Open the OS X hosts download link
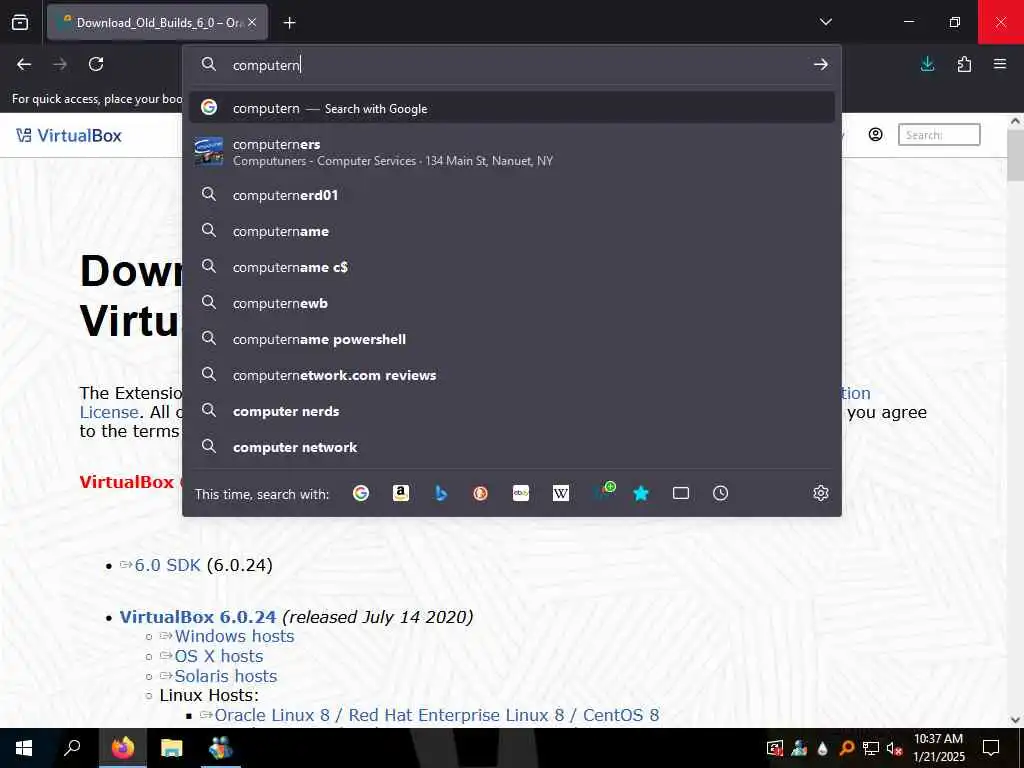 coord(219,656)
